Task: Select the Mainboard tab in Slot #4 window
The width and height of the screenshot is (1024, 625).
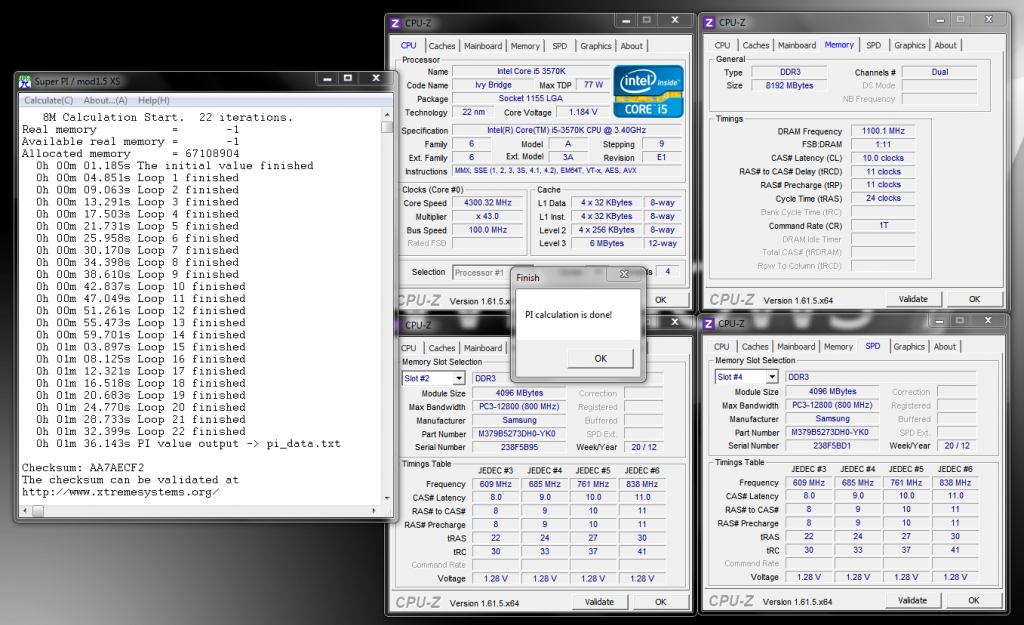Action: click(x=797, y=347)
